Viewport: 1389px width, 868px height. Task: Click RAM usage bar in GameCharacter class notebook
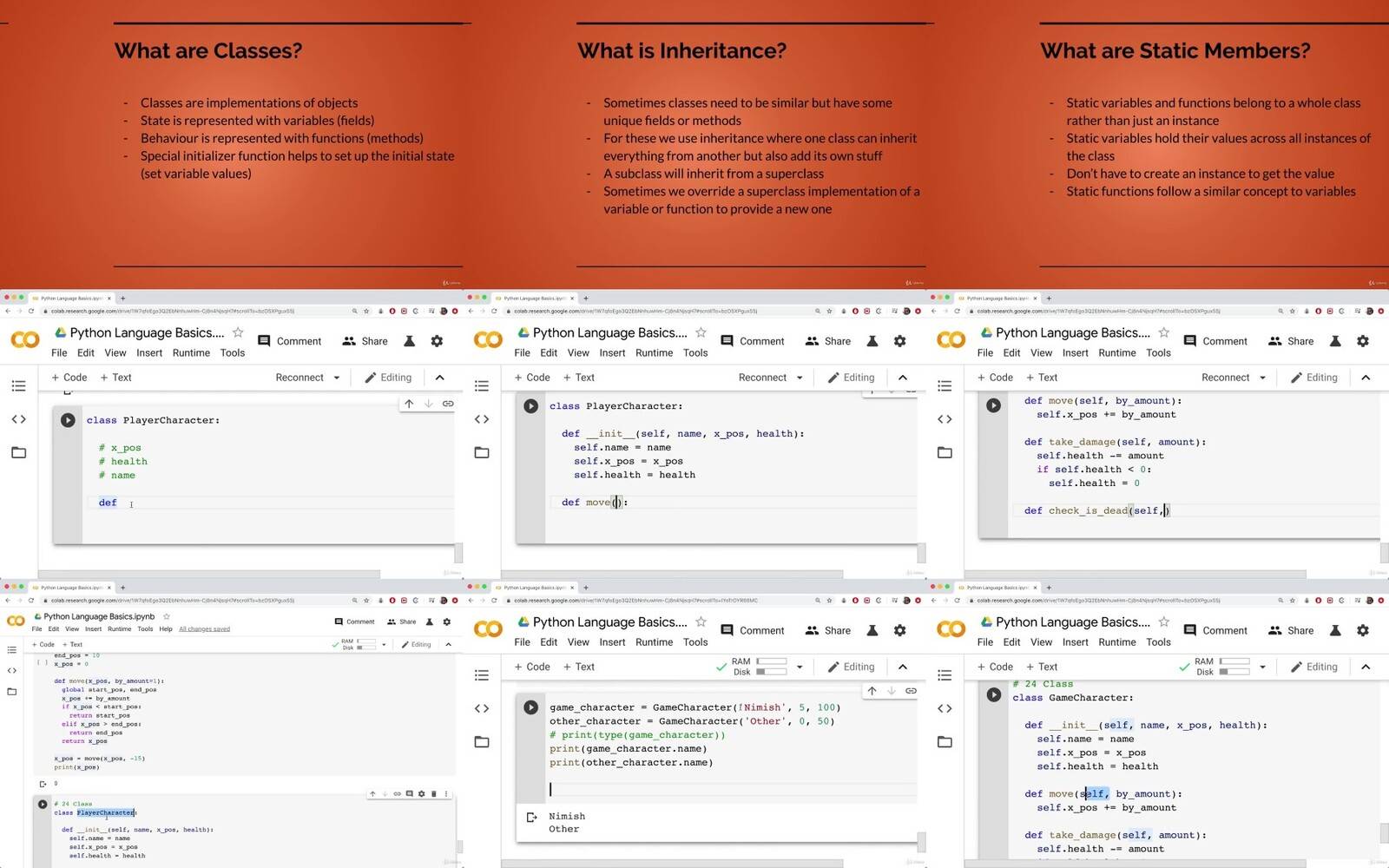[x=1234, y=661]
